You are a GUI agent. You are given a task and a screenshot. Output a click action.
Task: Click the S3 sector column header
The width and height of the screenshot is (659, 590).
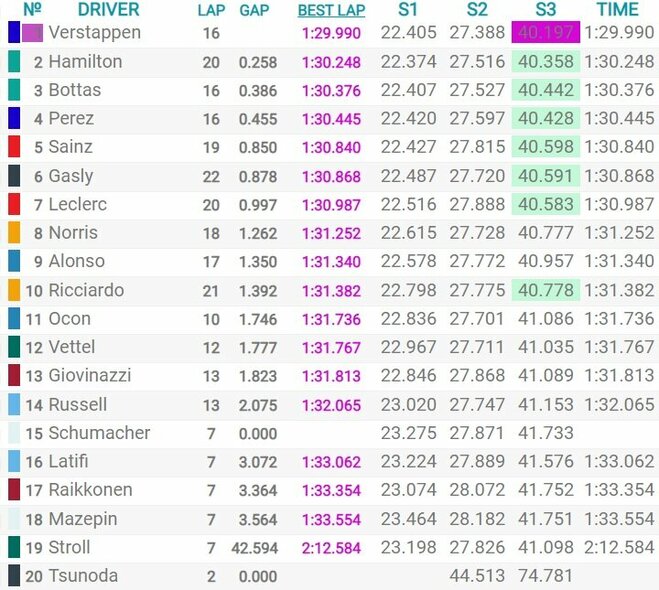544,10
